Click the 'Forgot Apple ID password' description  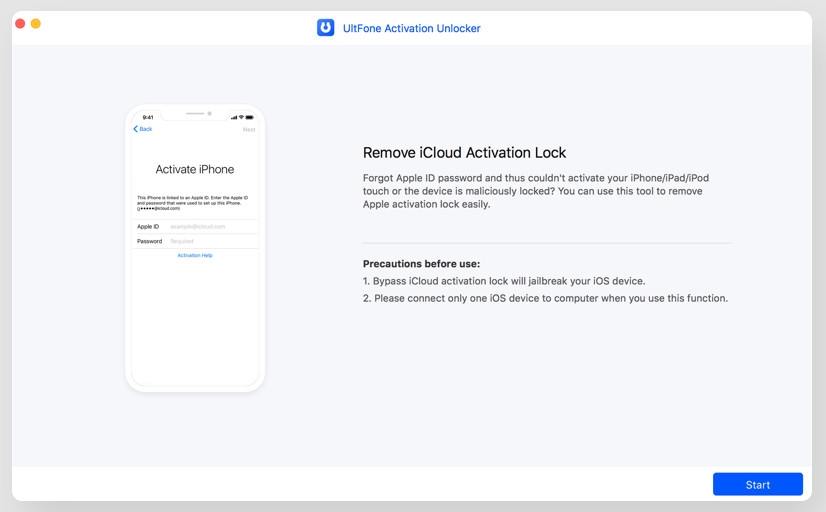(x=536, y=191)
